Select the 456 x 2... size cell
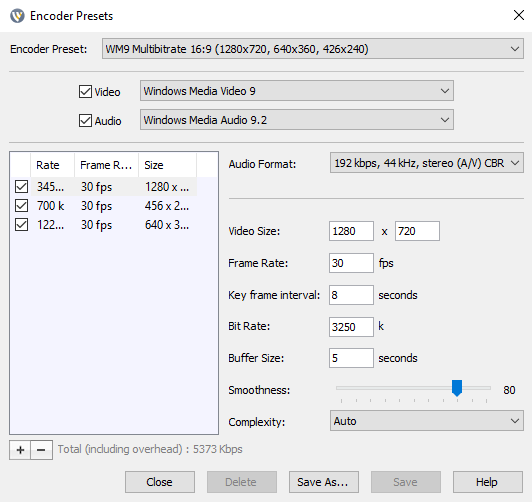Viewport: 532px width, 502px height. 167,206
